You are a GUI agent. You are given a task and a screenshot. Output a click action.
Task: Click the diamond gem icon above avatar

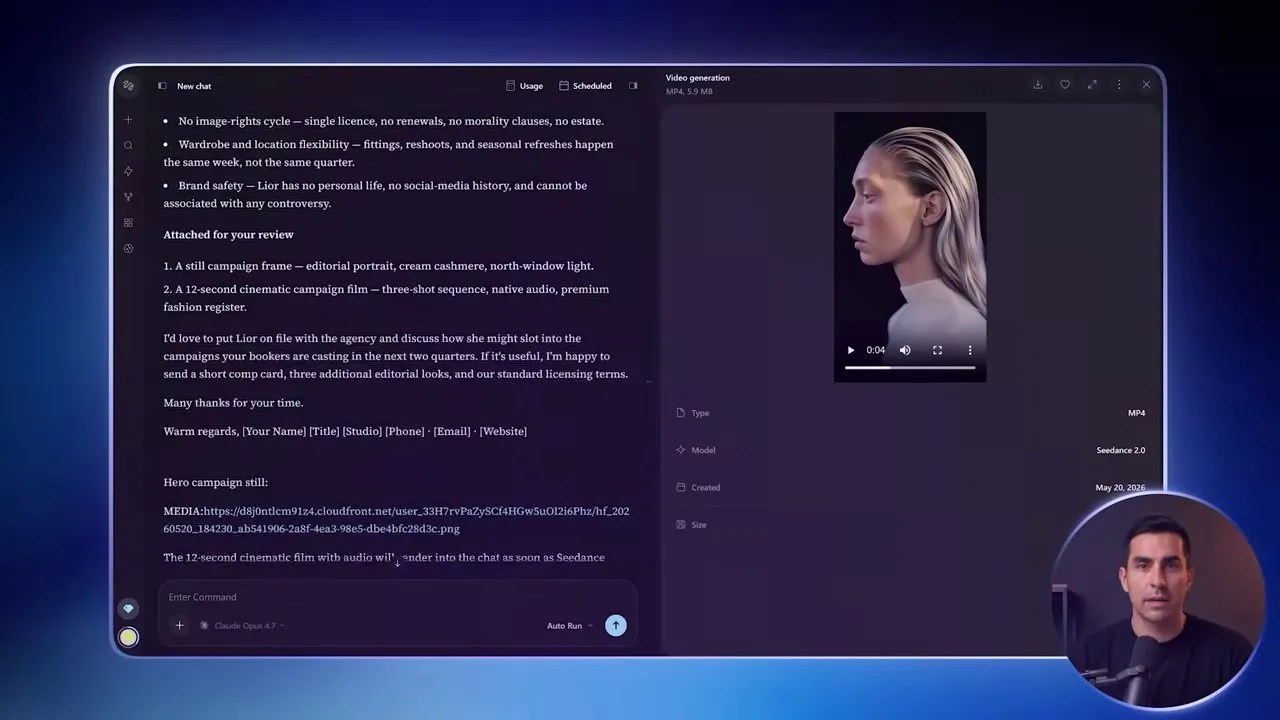coord(128,608)
